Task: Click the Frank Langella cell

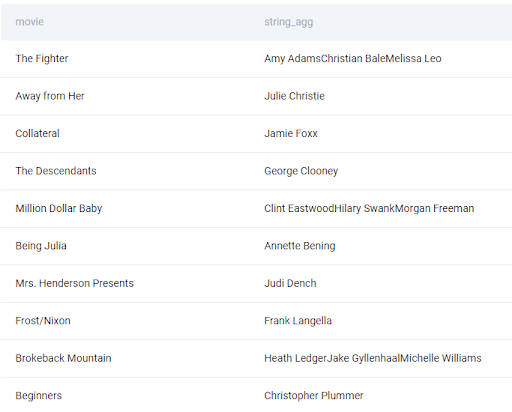Action: pyautogui.click(x=298, y=321)
